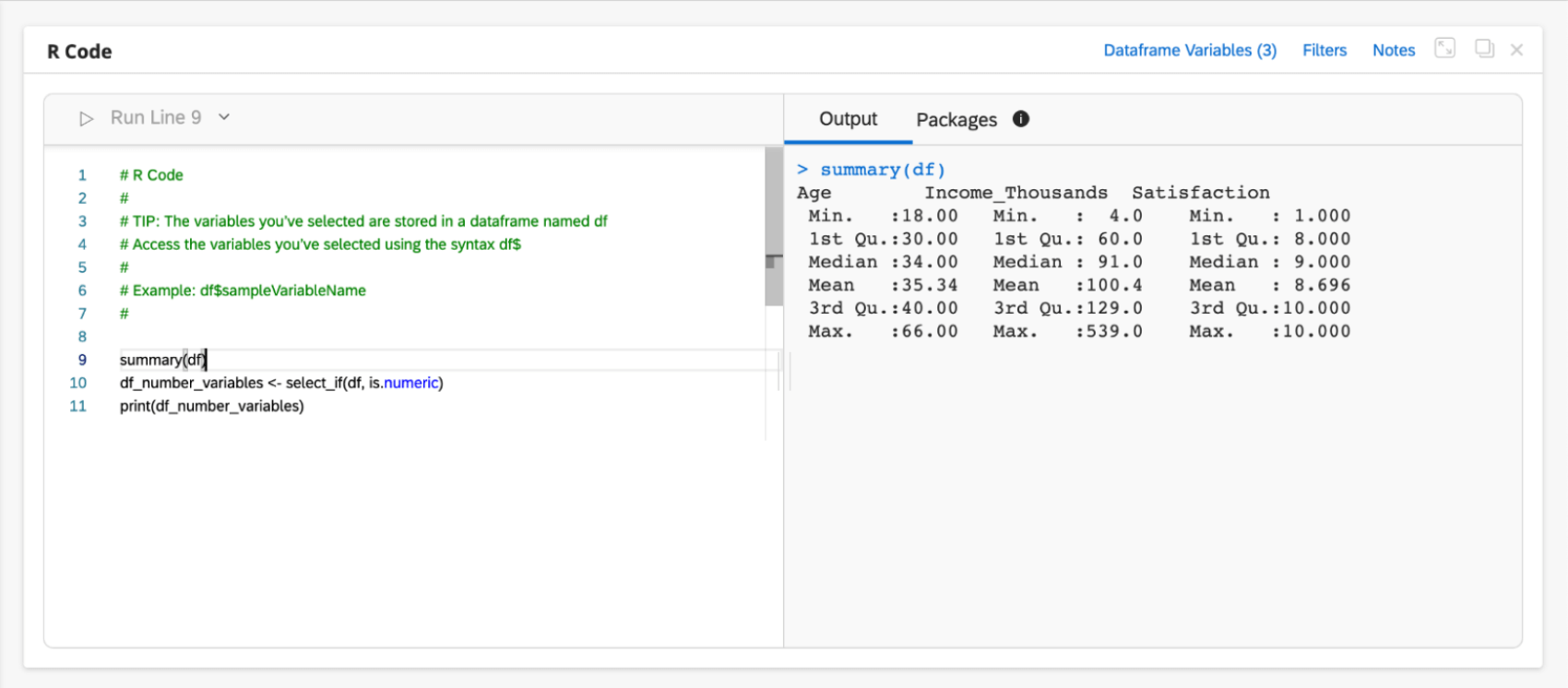Image resolution: width=1568 pixels, height=688 pixels.
Task: Click the '> summary(df)' output line
Action: click(872, 170)
